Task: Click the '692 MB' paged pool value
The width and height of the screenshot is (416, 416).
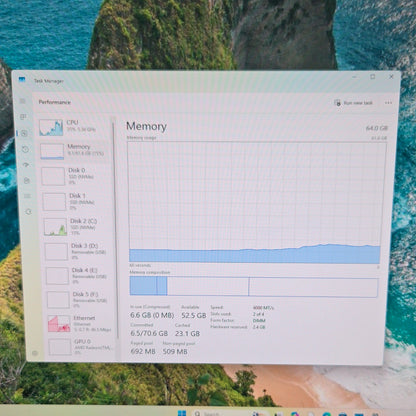Action: point(143,351)
